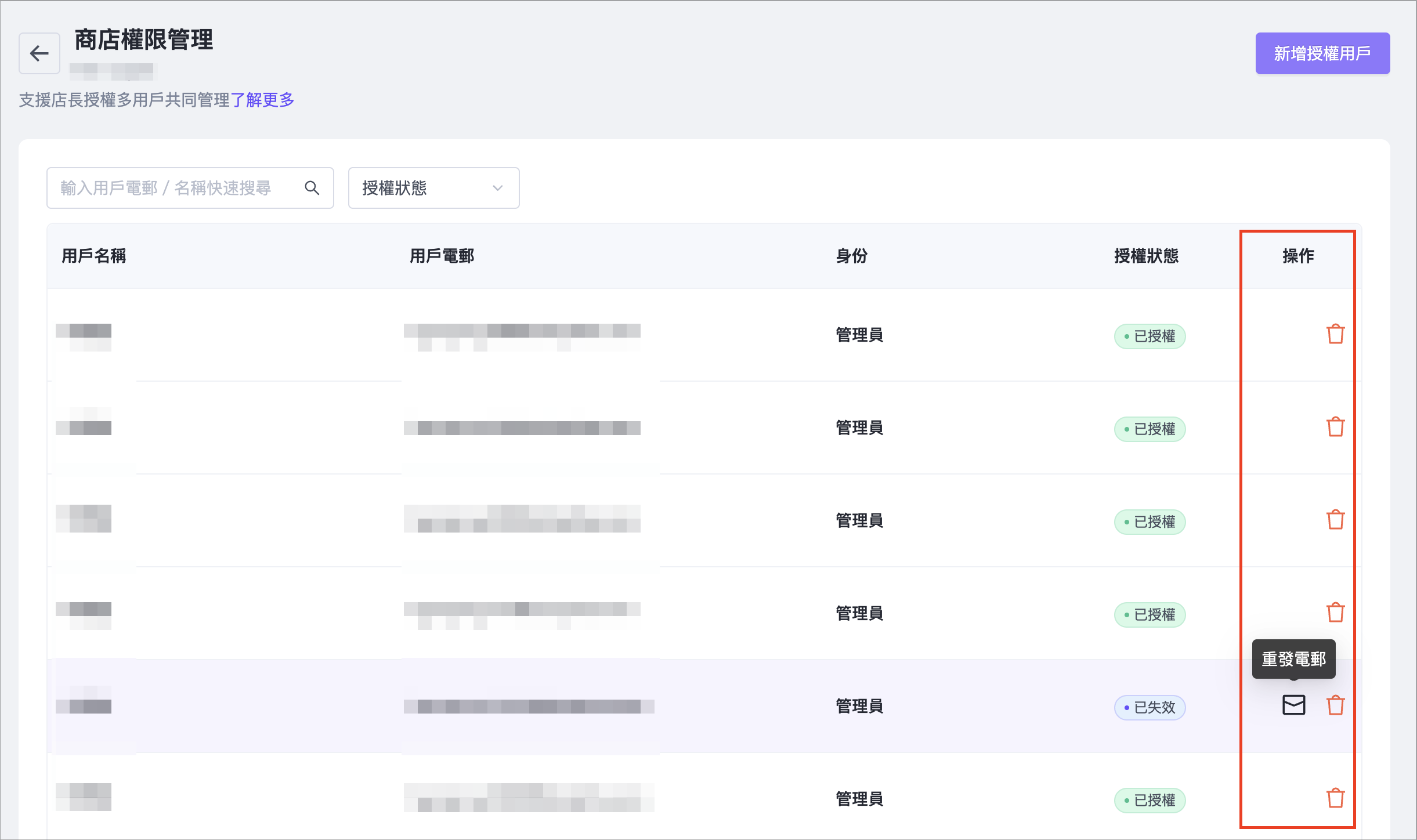
Task: Click the first row's 已授權 badge
Action: [x=1149, y=336]
